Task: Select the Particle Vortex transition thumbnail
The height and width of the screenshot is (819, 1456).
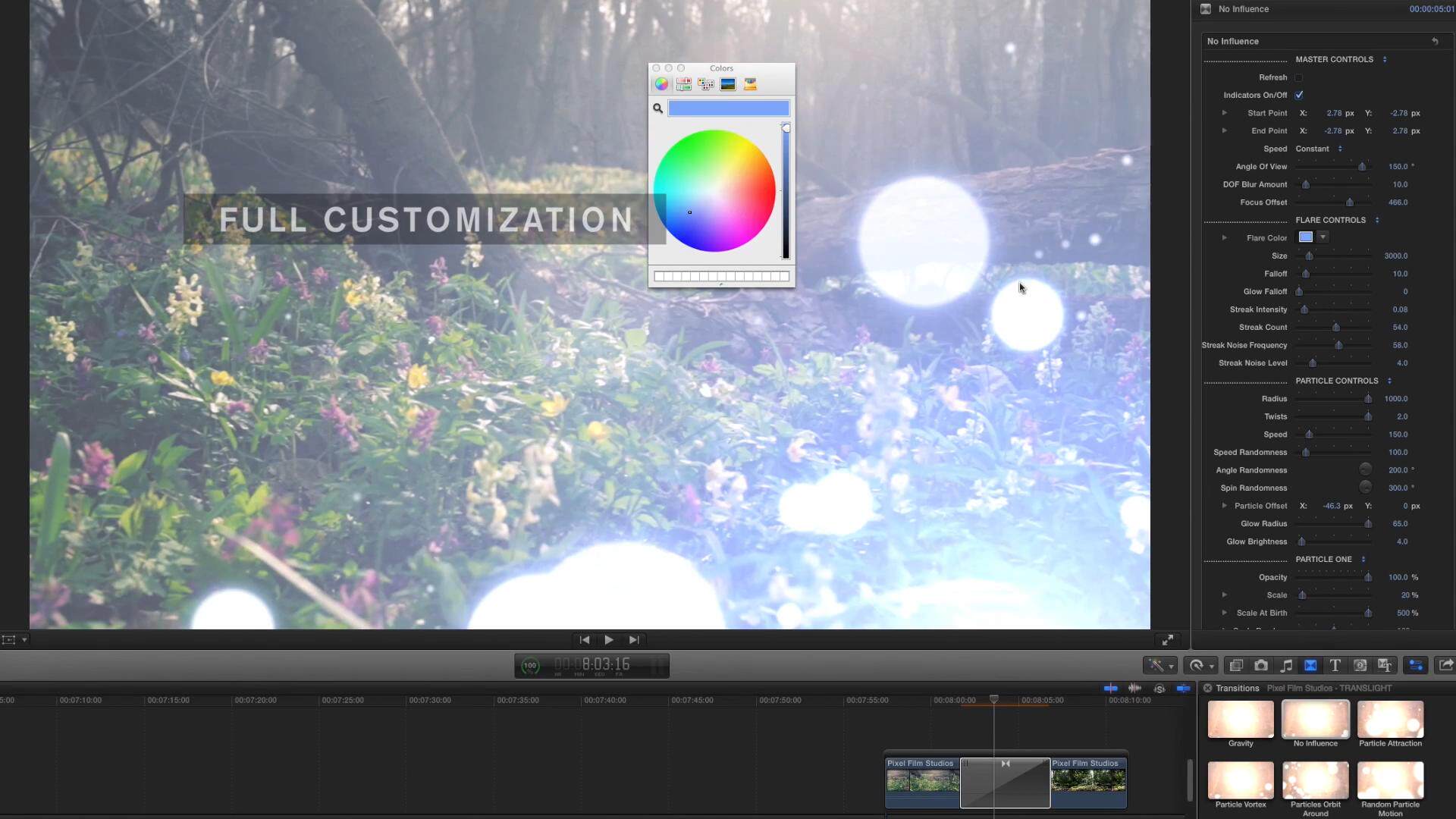Action: (1241, 781)
